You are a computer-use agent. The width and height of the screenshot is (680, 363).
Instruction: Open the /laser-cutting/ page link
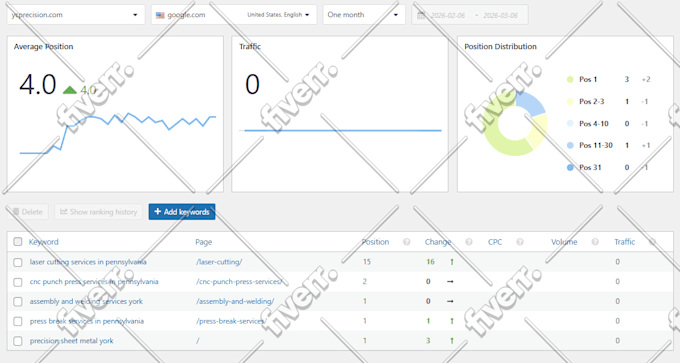(219, 262)
